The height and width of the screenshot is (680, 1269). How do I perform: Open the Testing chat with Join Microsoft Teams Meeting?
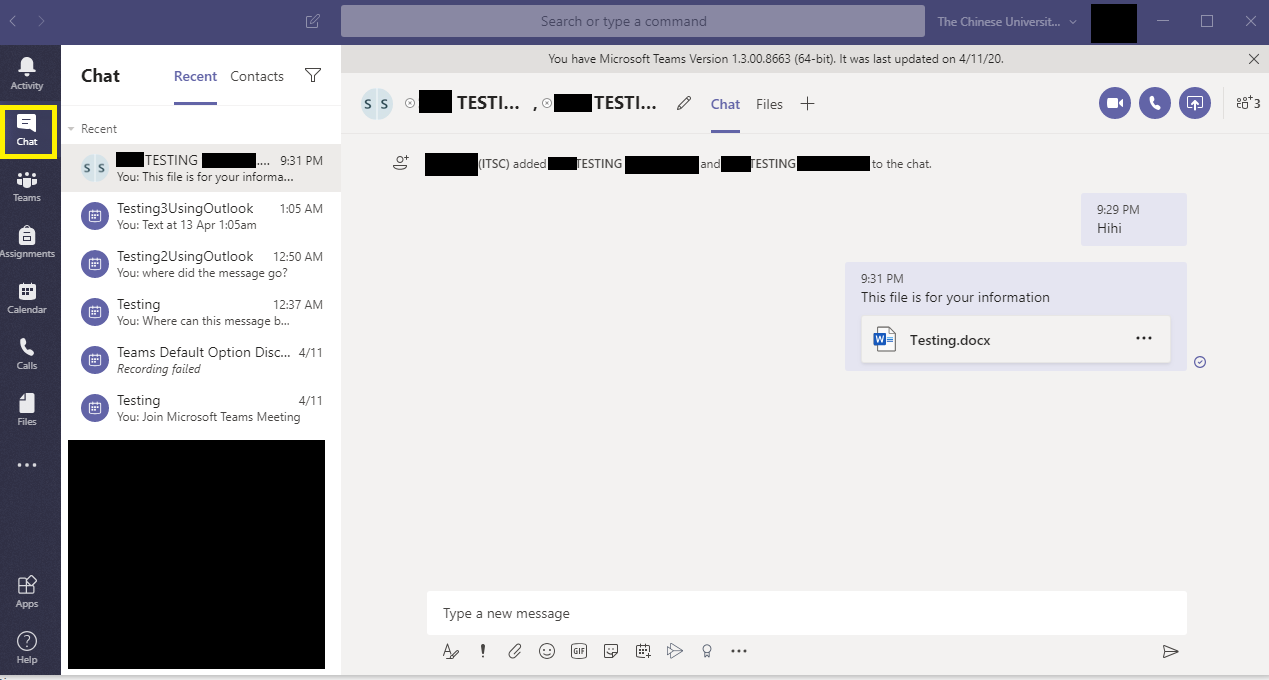(x=201, y=408)
